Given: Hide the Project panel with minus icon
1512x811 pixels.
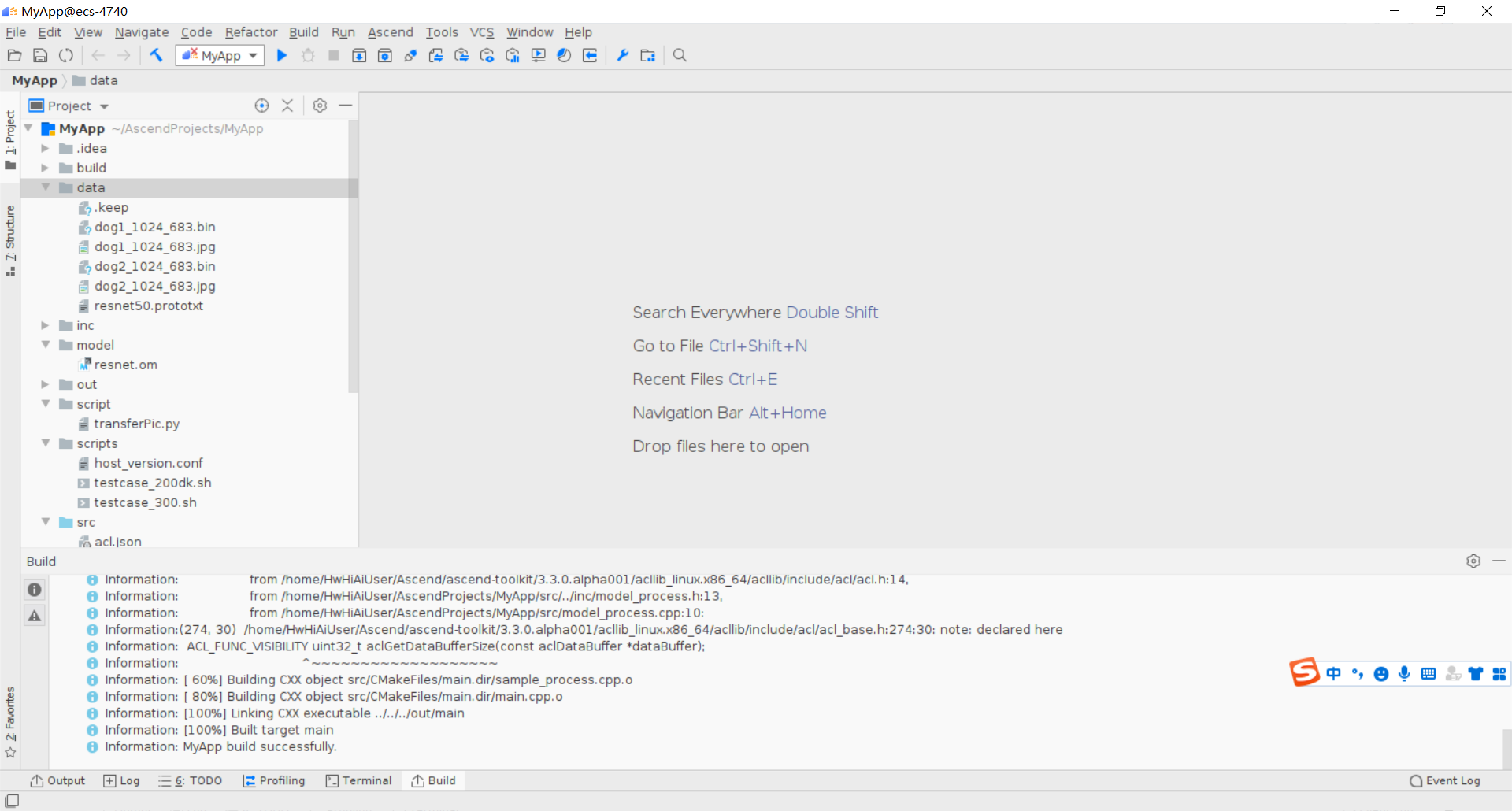Looking at the screenshot, I should pos(345,106).
